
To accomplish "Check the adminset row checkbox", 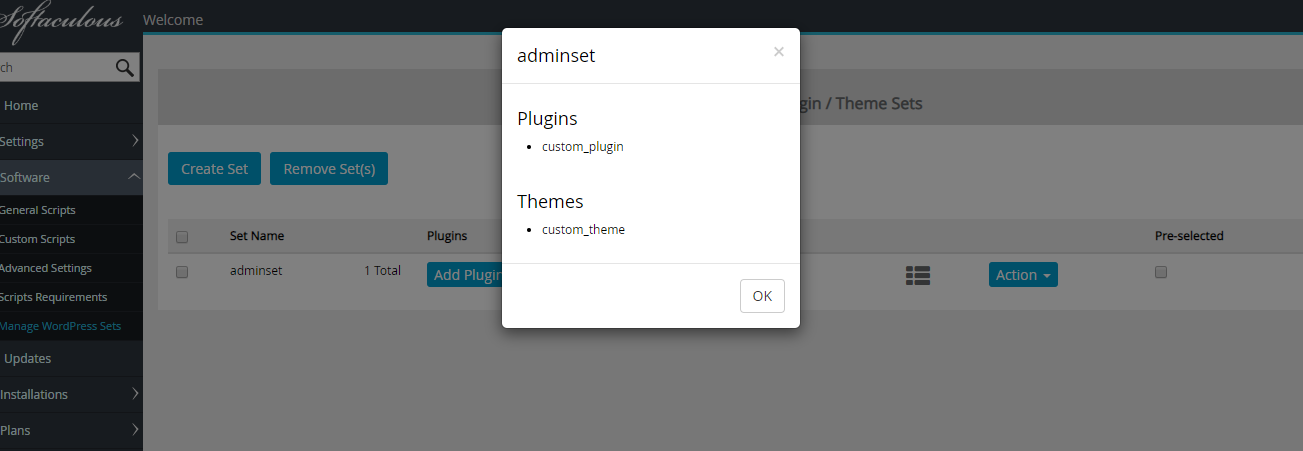I will pos(182,272).
